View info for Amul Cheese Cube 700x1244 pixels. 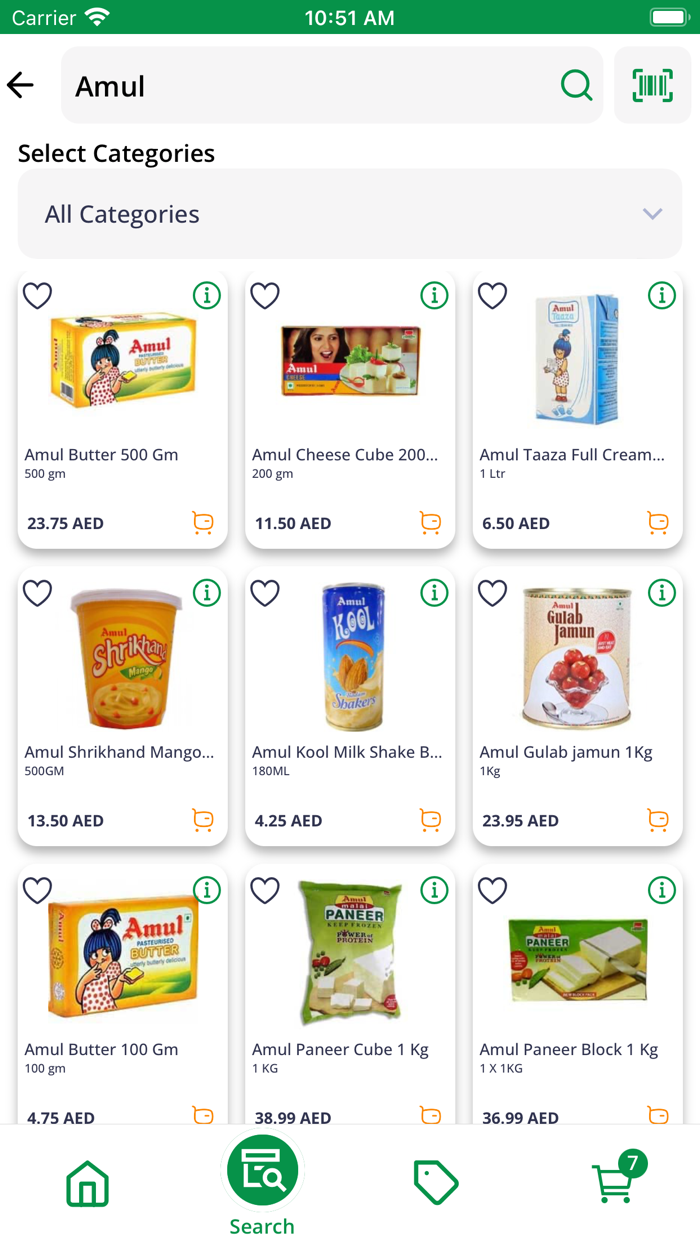(434, 296)
